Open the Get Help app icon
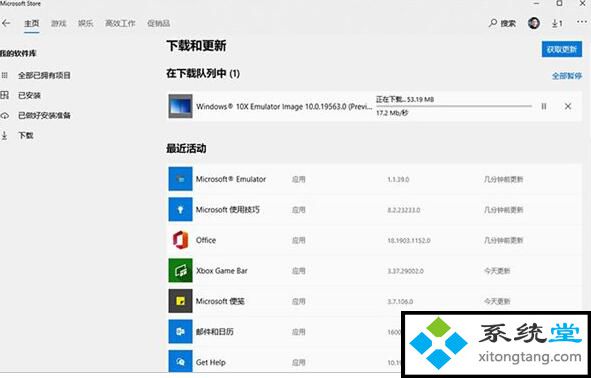 click(180, 362)
